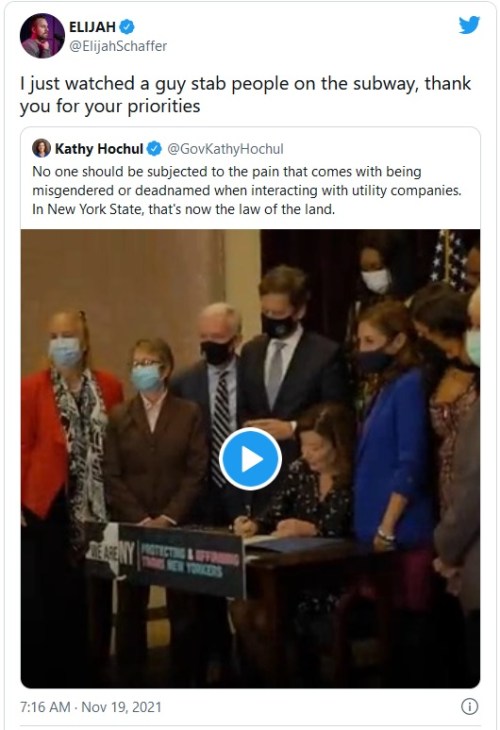Click the verified badge beside Kathy Hochul
This screenshot has height=730, width=500.
tap(154, 149)
